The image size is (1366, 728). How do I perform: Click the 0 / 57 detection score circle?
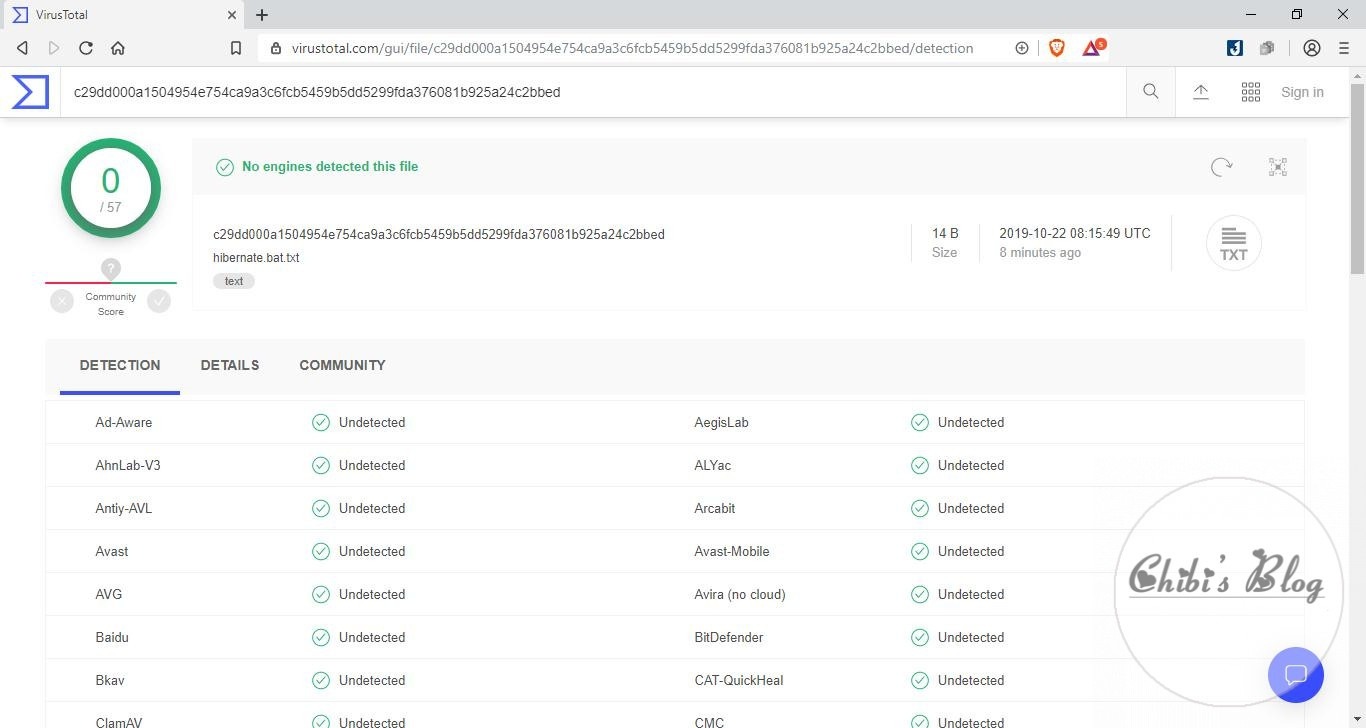[111, 188]
